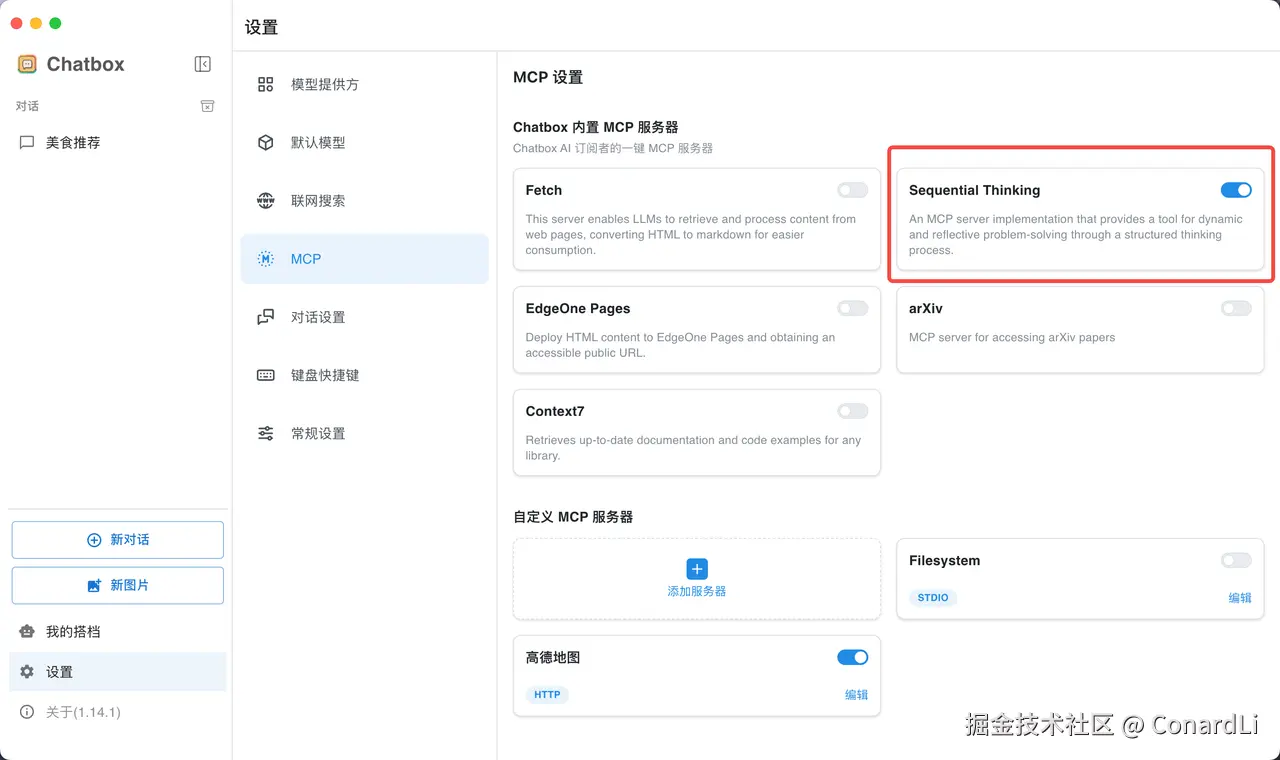Start a new chat with 新对话
The image size is (1280, 760).
tap(117, 540)
